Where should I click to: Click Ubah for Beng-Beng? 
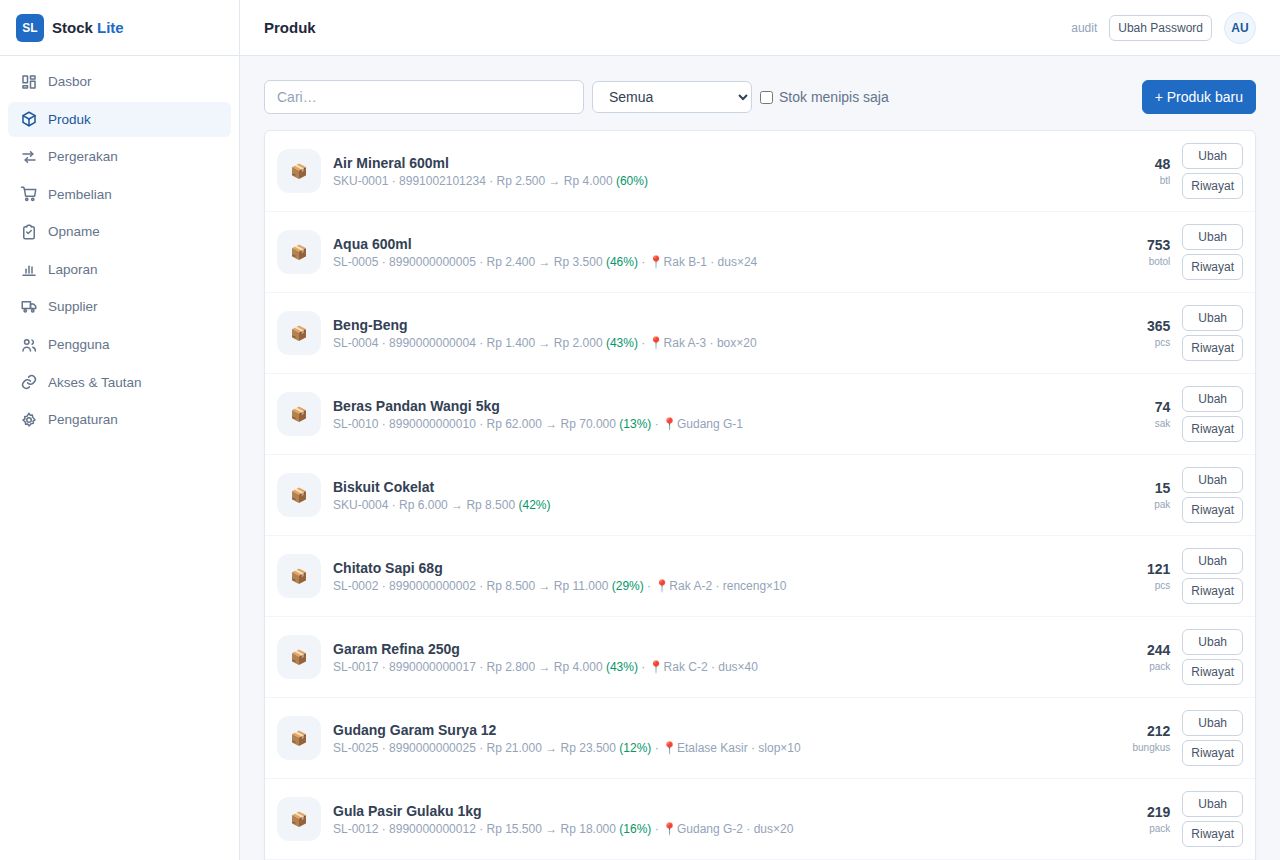(x=1212, y=318)
